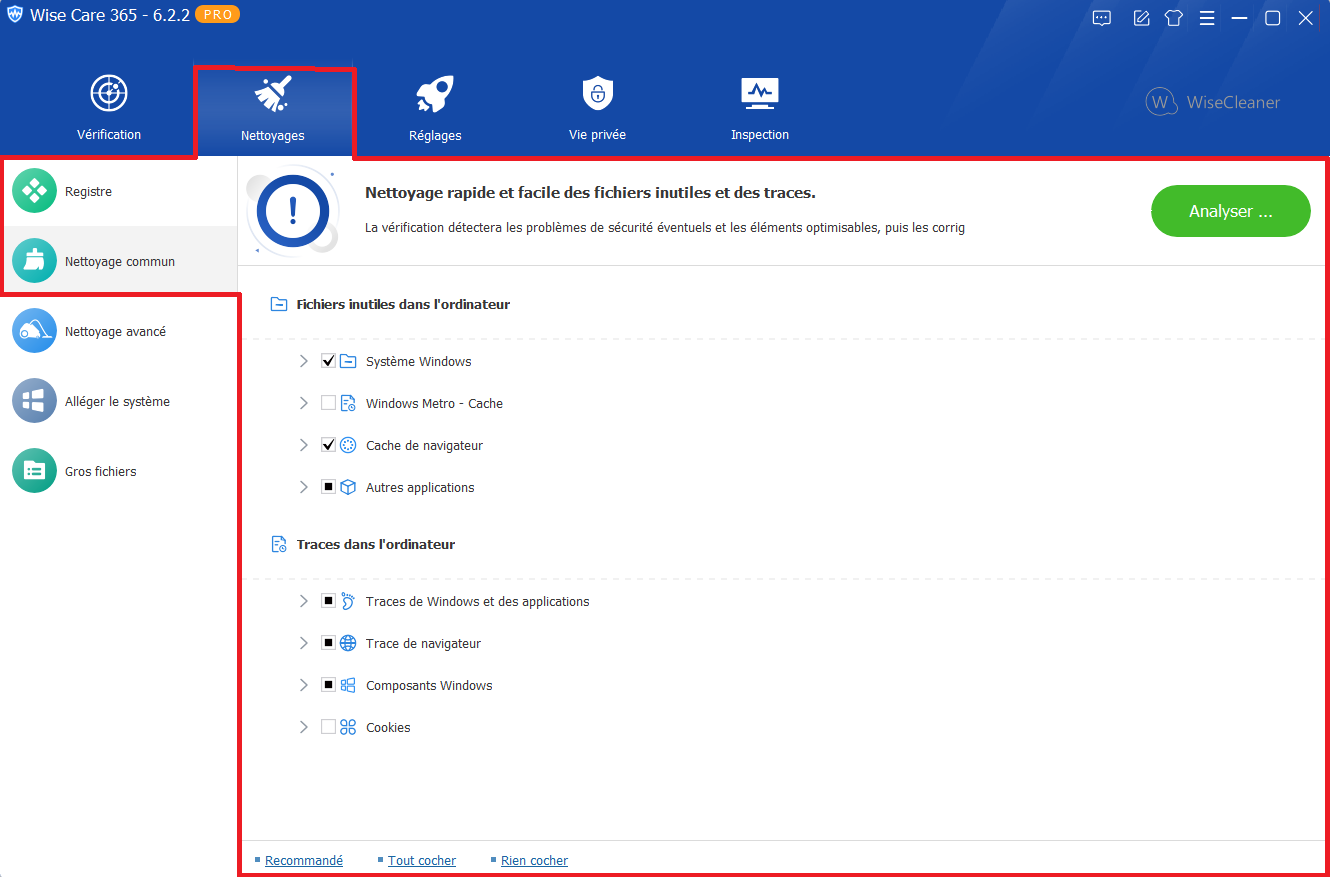Expand the Windows Metro - Cache row
This screenshot has width=1330, height=877.
304,403
